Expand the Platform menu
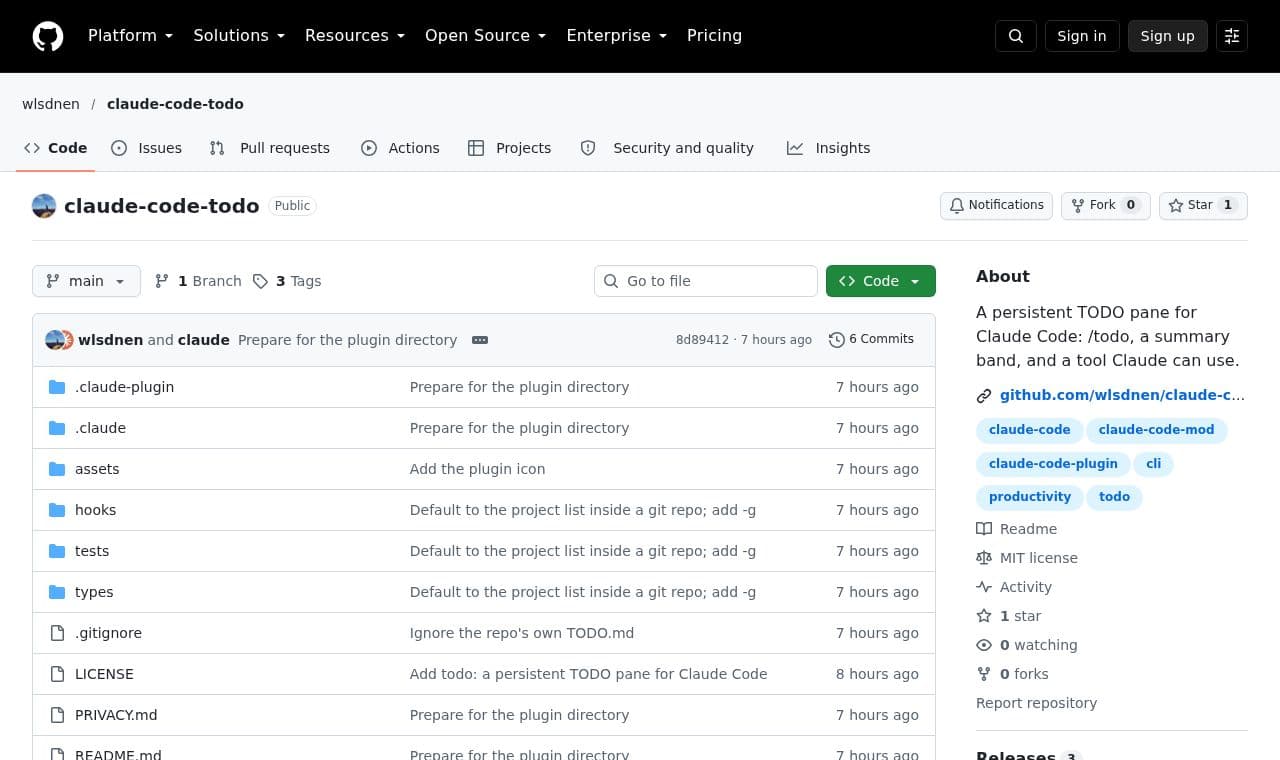1280x760 pixels. (x=130, y=36)
